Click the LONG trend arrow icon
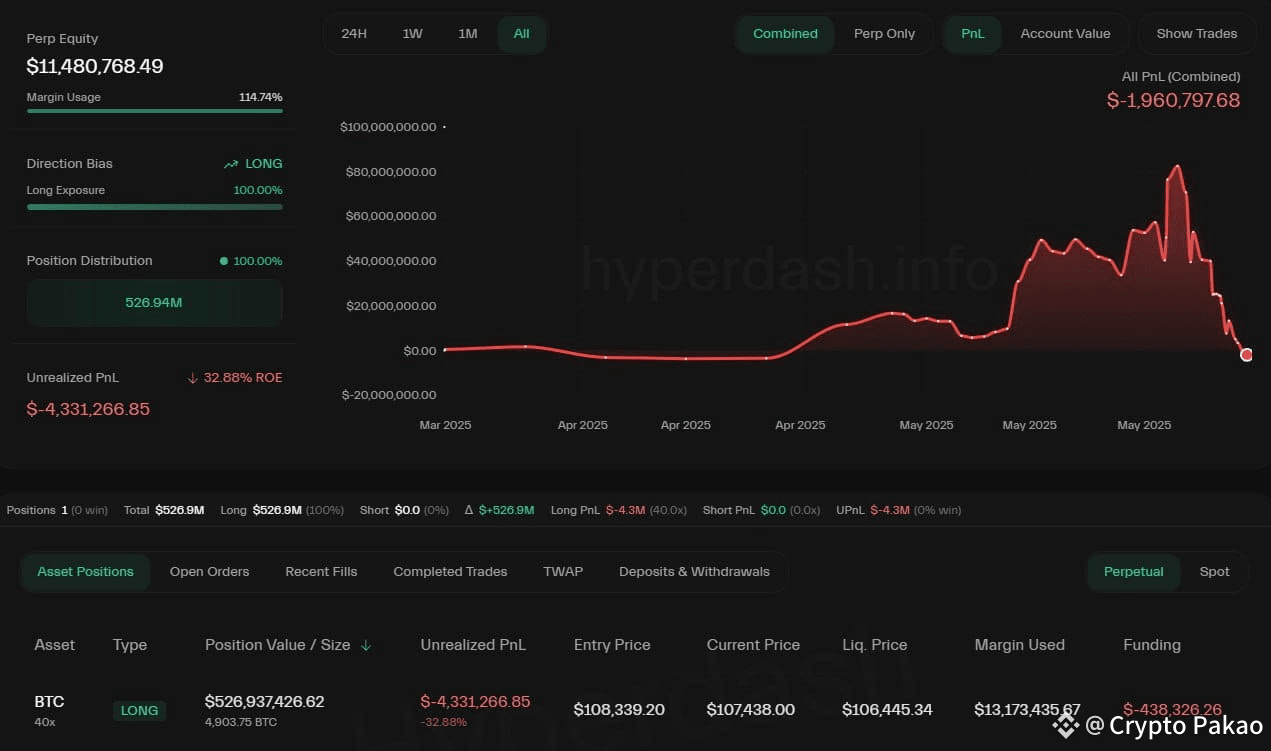This screenshot has width=1271, height=751. (231, 164)
